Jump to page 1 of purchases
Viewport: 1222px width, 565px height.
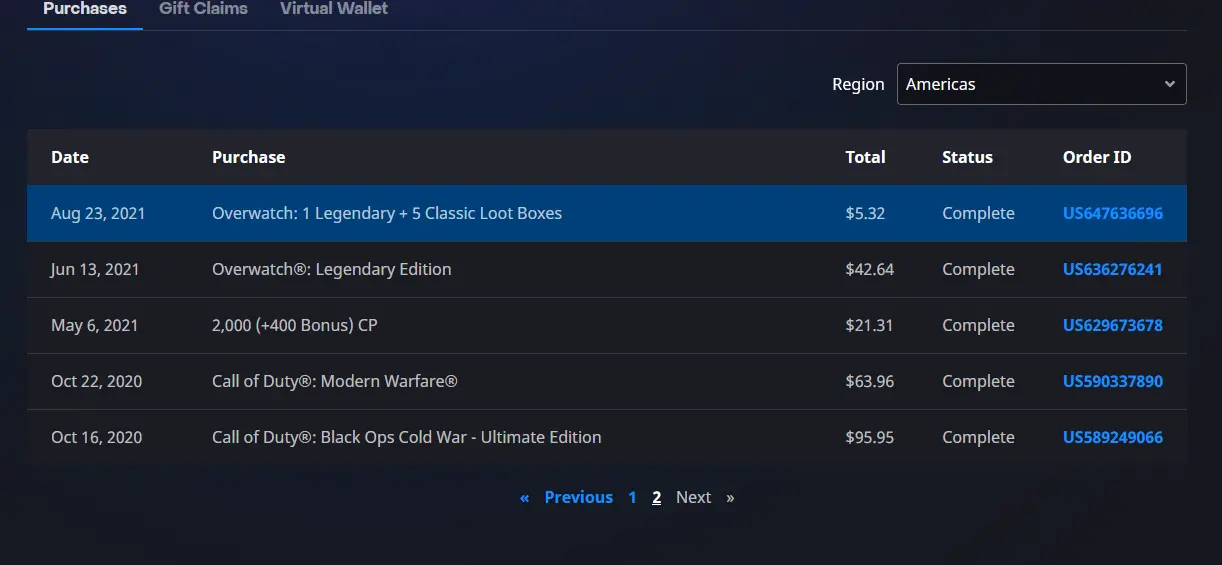[632, 498]
